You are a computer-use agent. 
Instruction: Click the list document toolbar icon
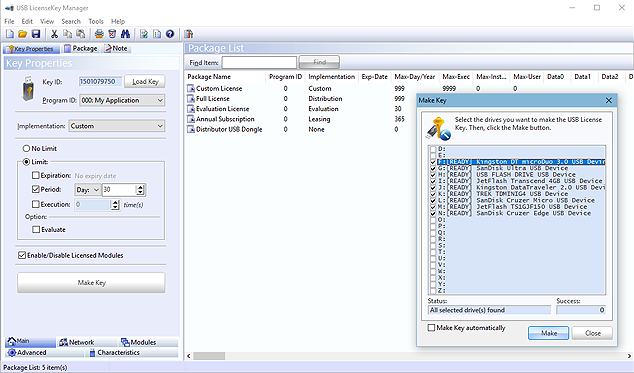click(157, 34)
